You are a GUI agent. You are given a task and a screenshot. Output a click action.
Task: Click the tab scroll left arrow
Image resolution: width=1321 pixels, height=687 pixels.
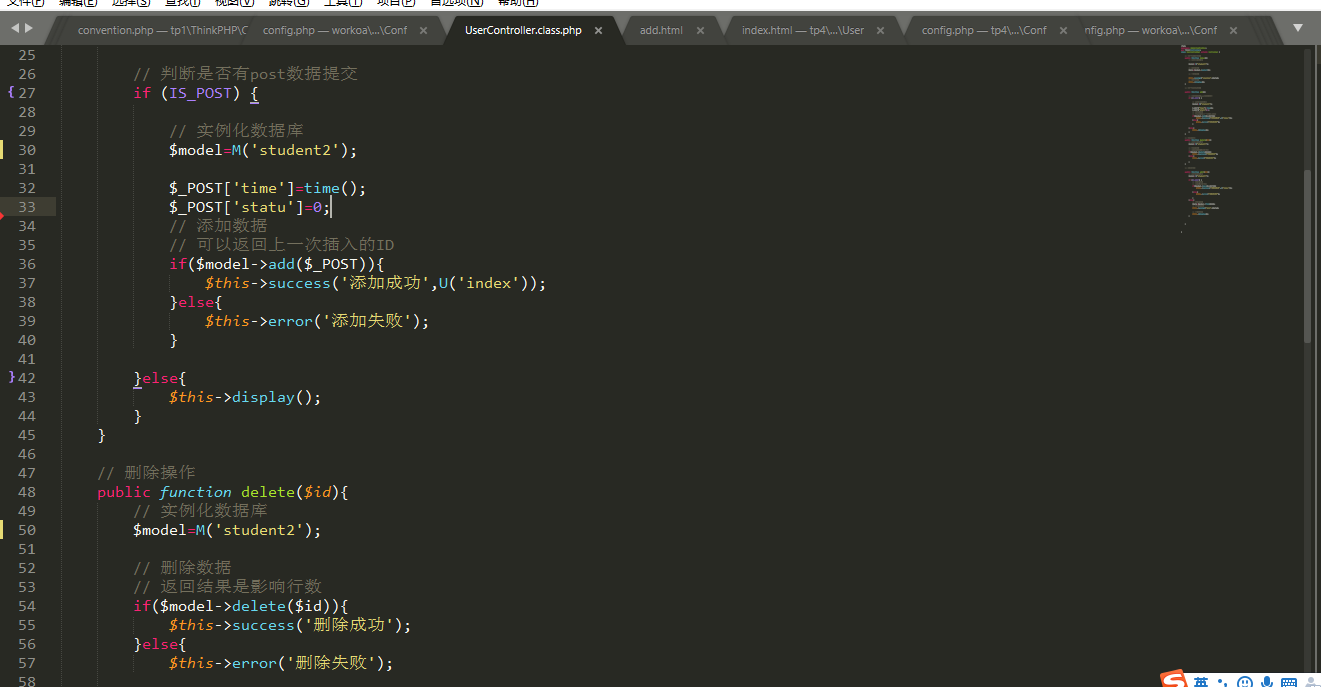[14, 29]
